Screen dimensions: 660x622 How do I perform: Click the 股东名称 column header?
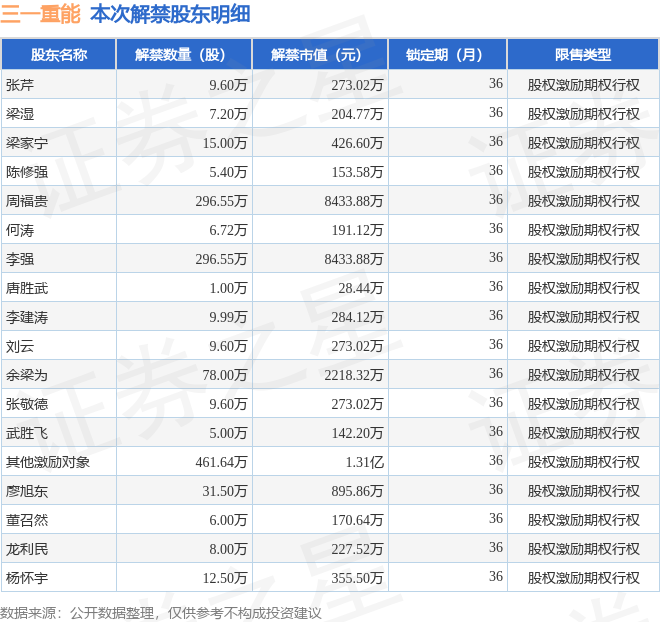59,54
